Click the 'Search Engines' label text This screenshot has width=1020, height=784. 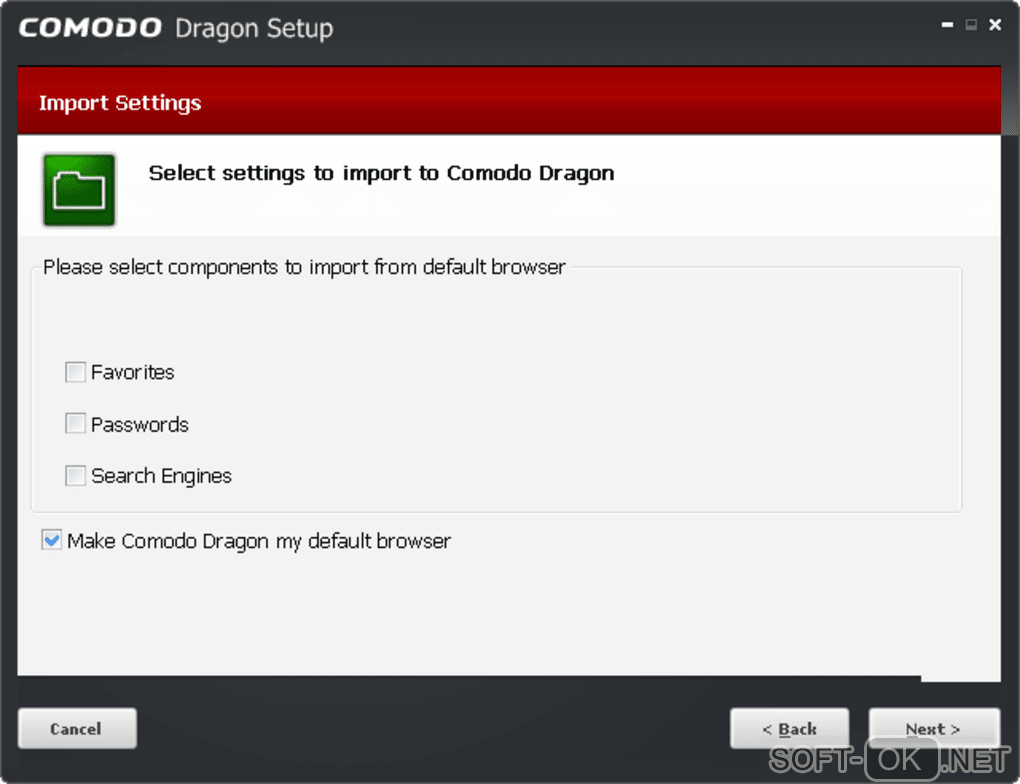[161, 476]
